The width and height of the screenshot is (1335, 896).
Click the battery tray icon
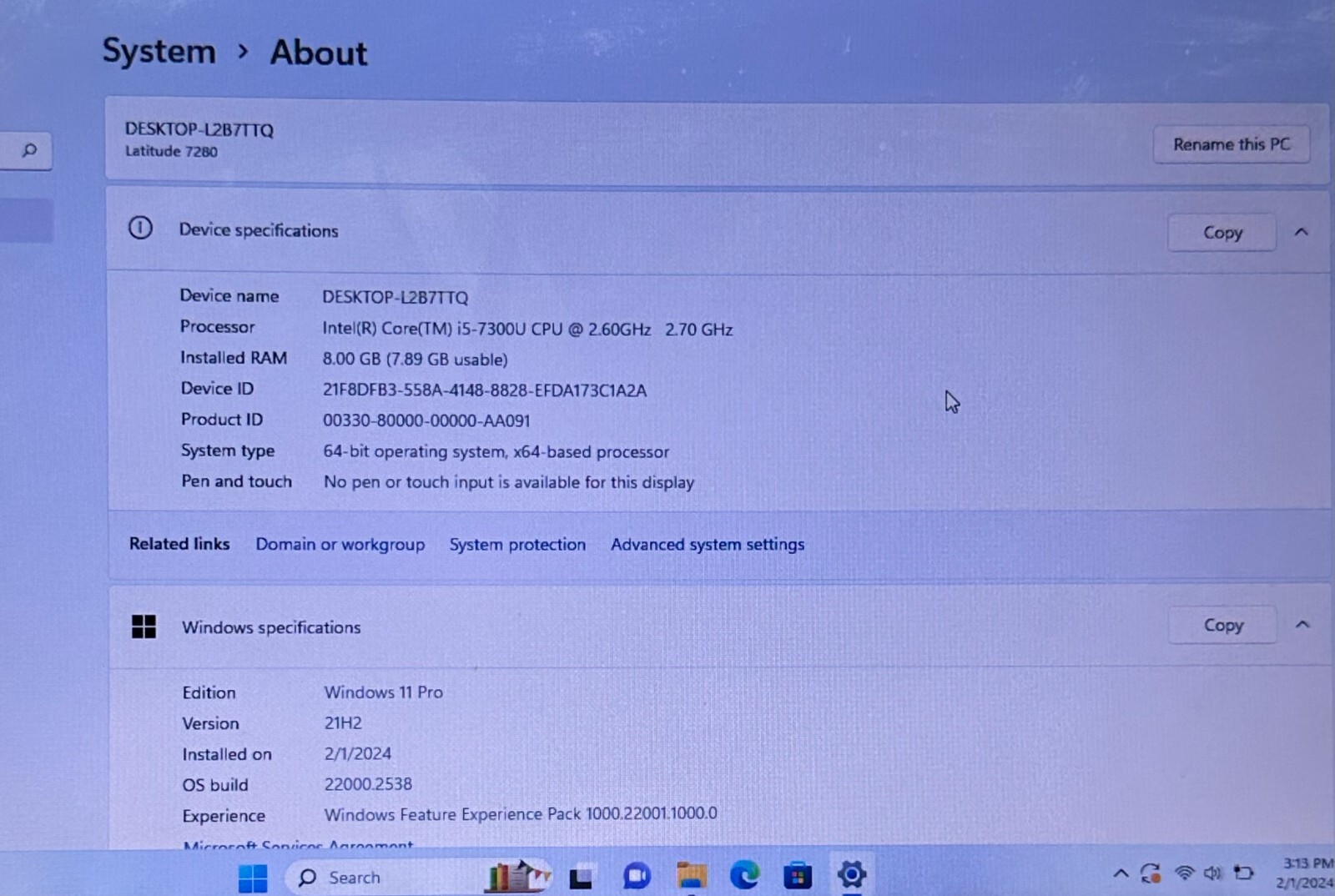pos(1243,873)
